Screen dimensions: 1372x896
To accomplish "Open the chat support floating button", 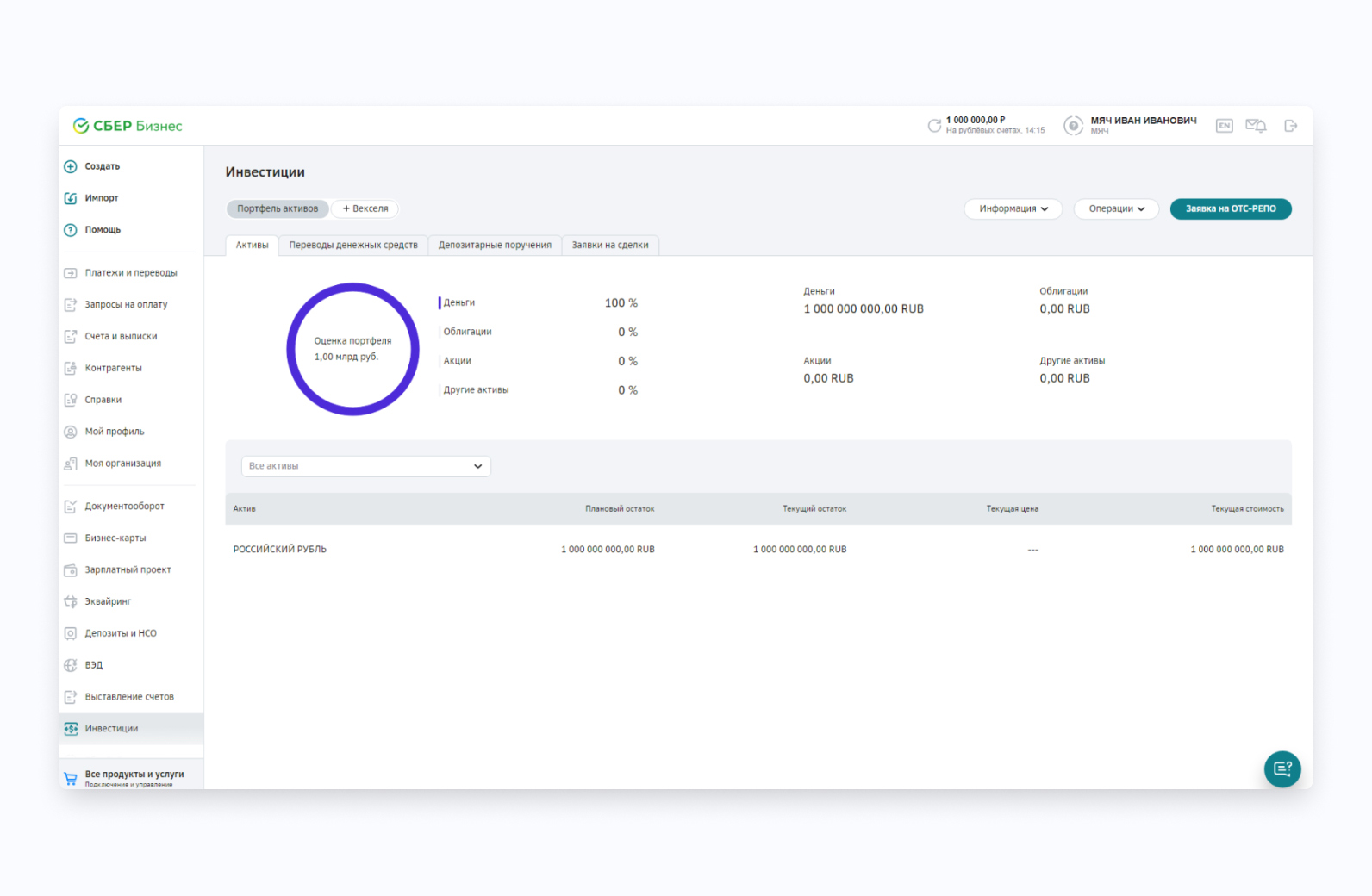I will click(x=1282, y=768).
